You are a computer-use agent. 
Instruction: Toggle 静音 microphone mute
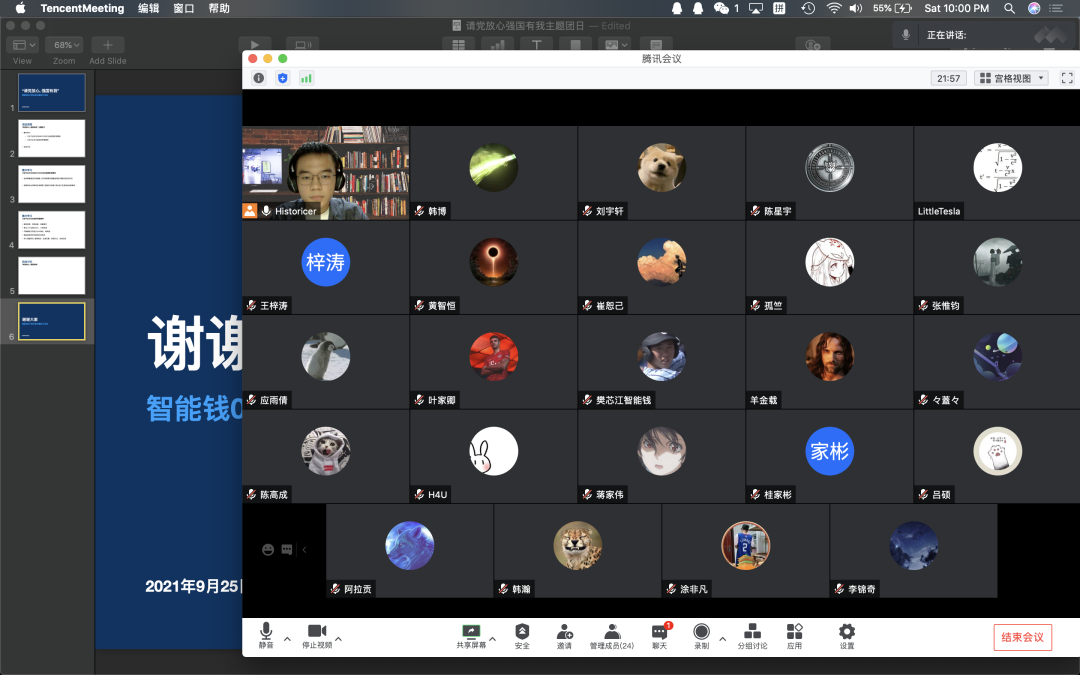tap(266, 635)
